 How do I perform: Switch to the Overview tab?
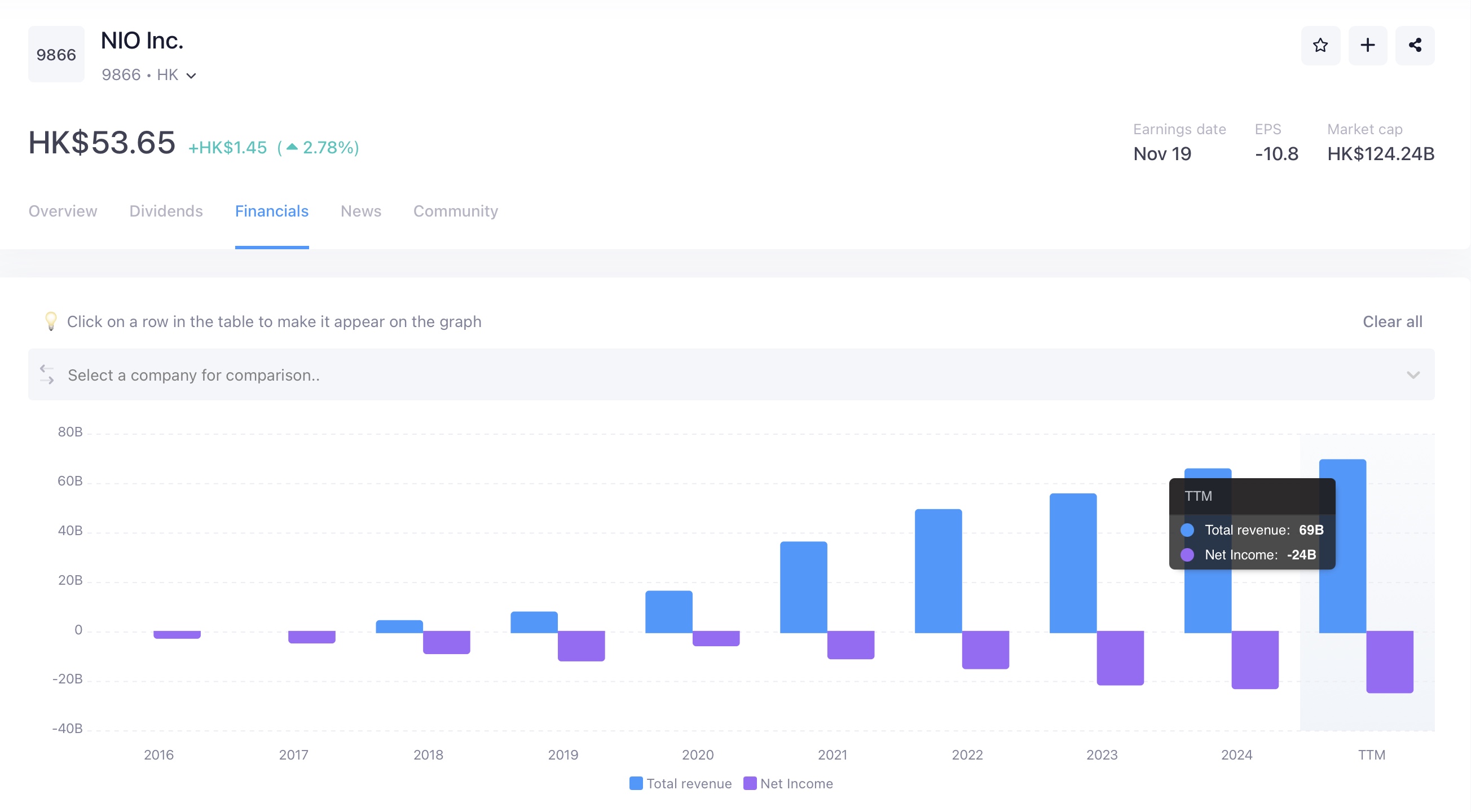coord(63,211)
